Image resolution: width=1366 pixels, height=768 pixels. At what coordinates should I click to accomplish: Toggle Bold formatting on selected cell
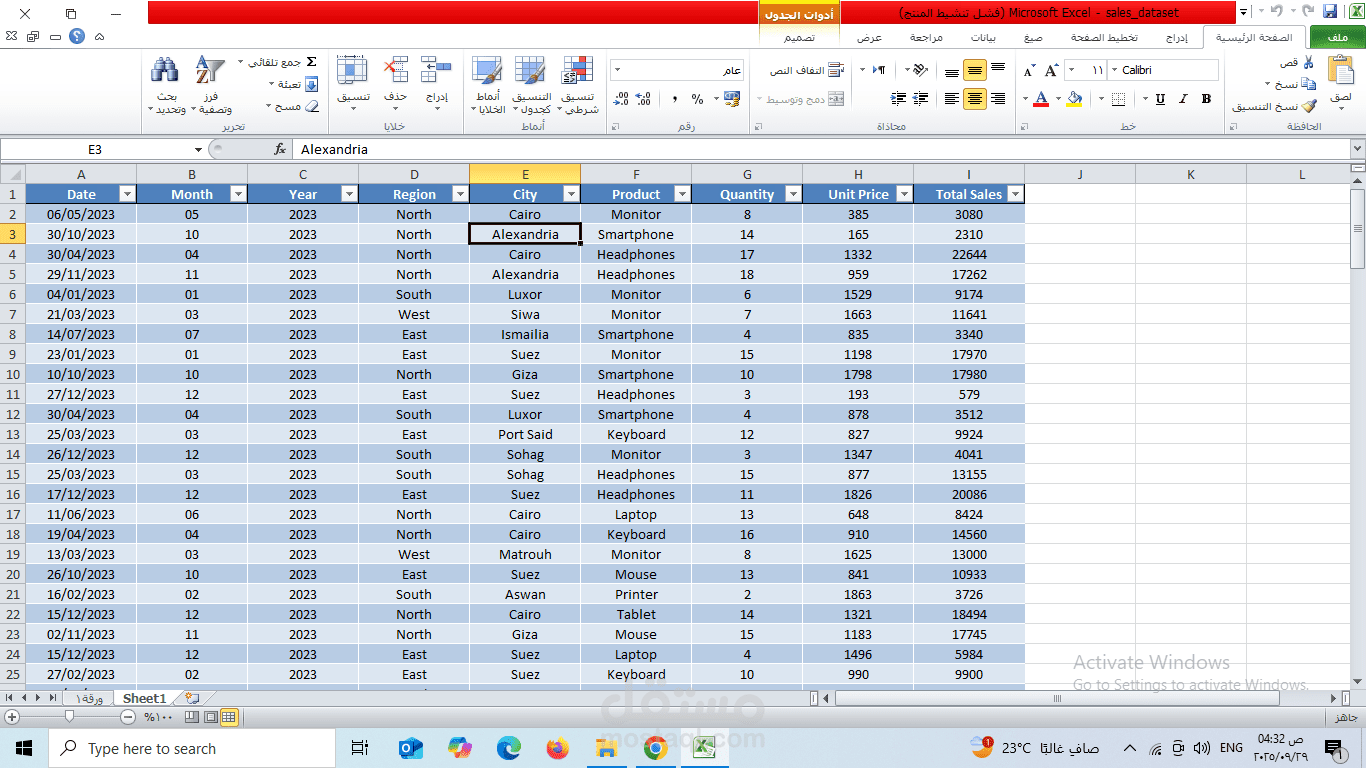pos(1207,98)
